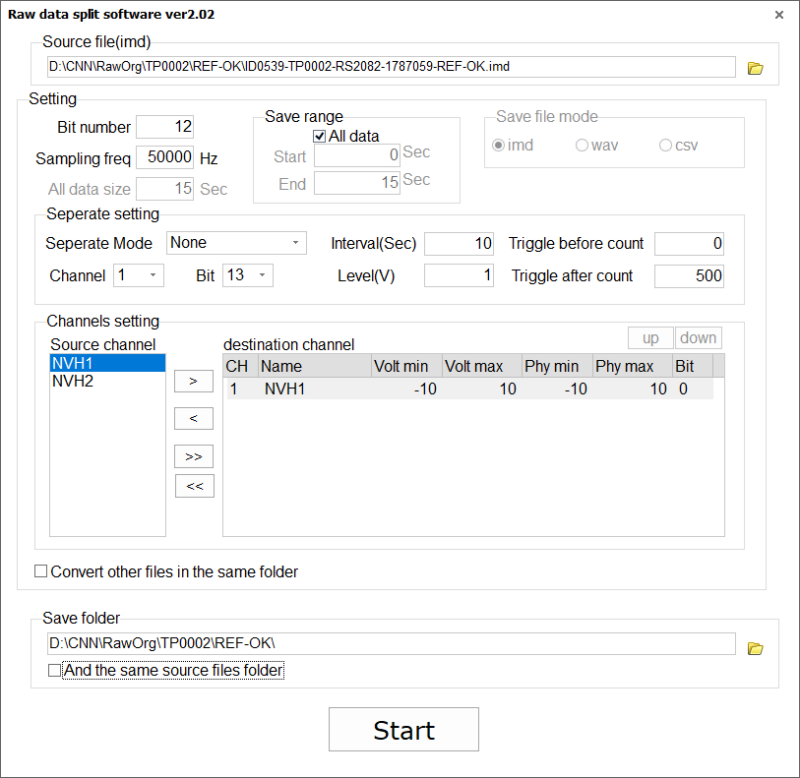The width and height of the screenshot is (800, 778).
Task: Click the Triggle before count field
Action: point(689,243)
